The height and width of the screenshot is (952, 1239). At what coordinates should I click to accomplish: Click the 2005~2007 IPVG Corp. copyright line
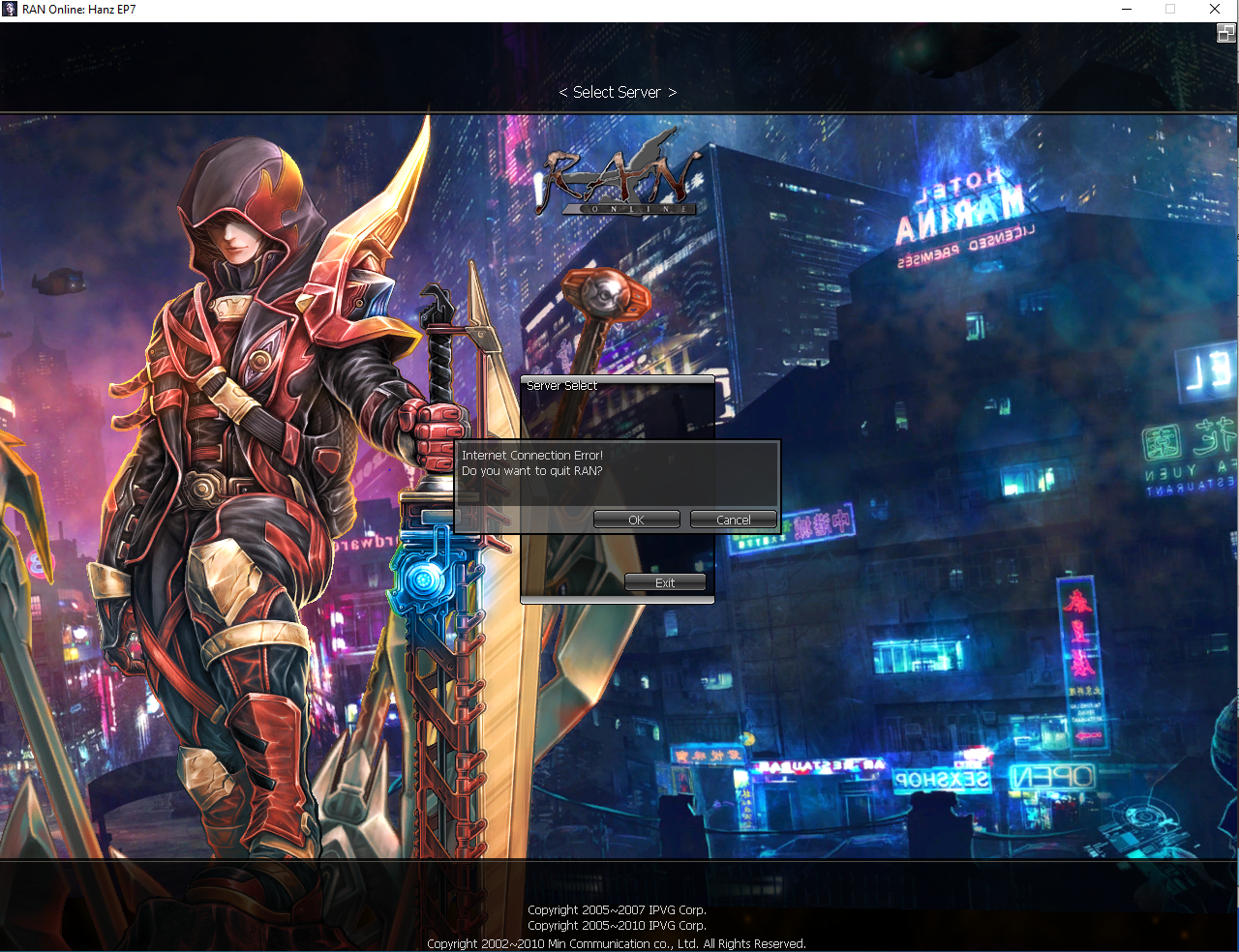tap(618, 909)
